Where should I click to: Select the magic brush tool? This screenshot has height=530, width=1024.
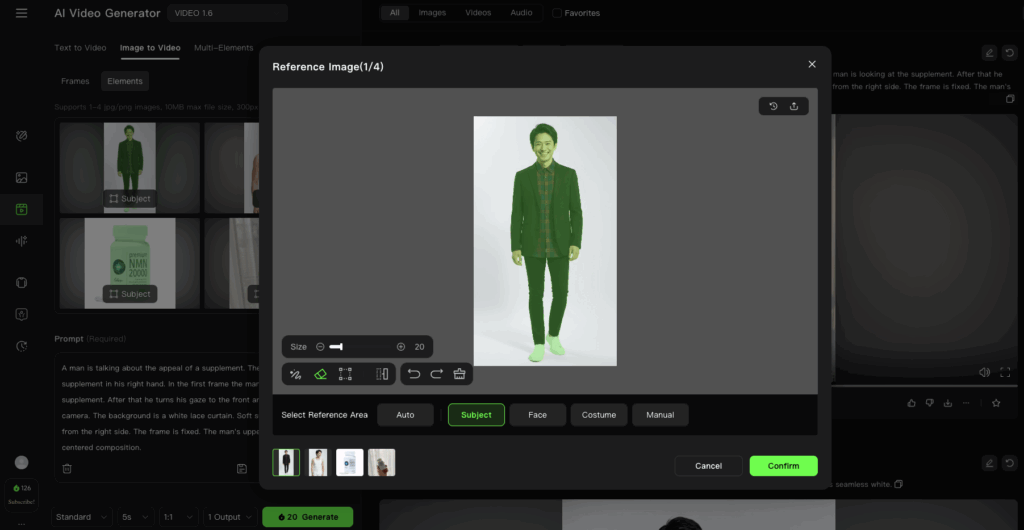tap(295, 374)
